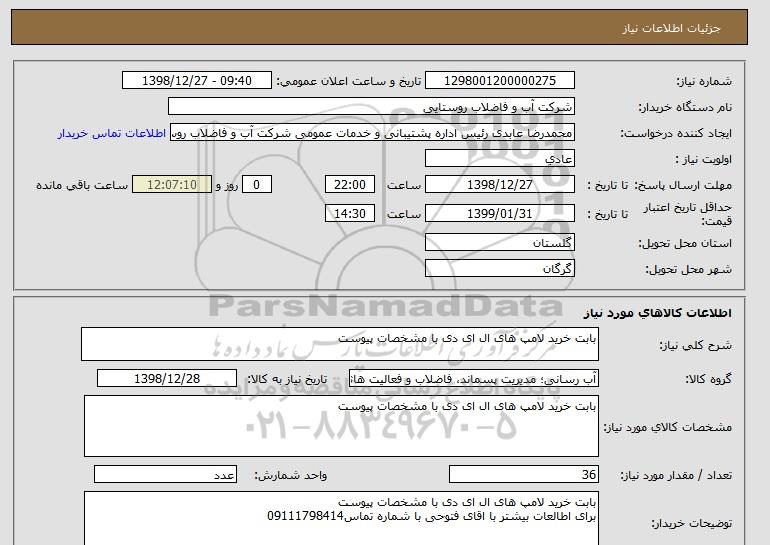Screen dimensions: 770x545
Task: Click the label شرح کلی نیاز
Action: tap(695, 345)
